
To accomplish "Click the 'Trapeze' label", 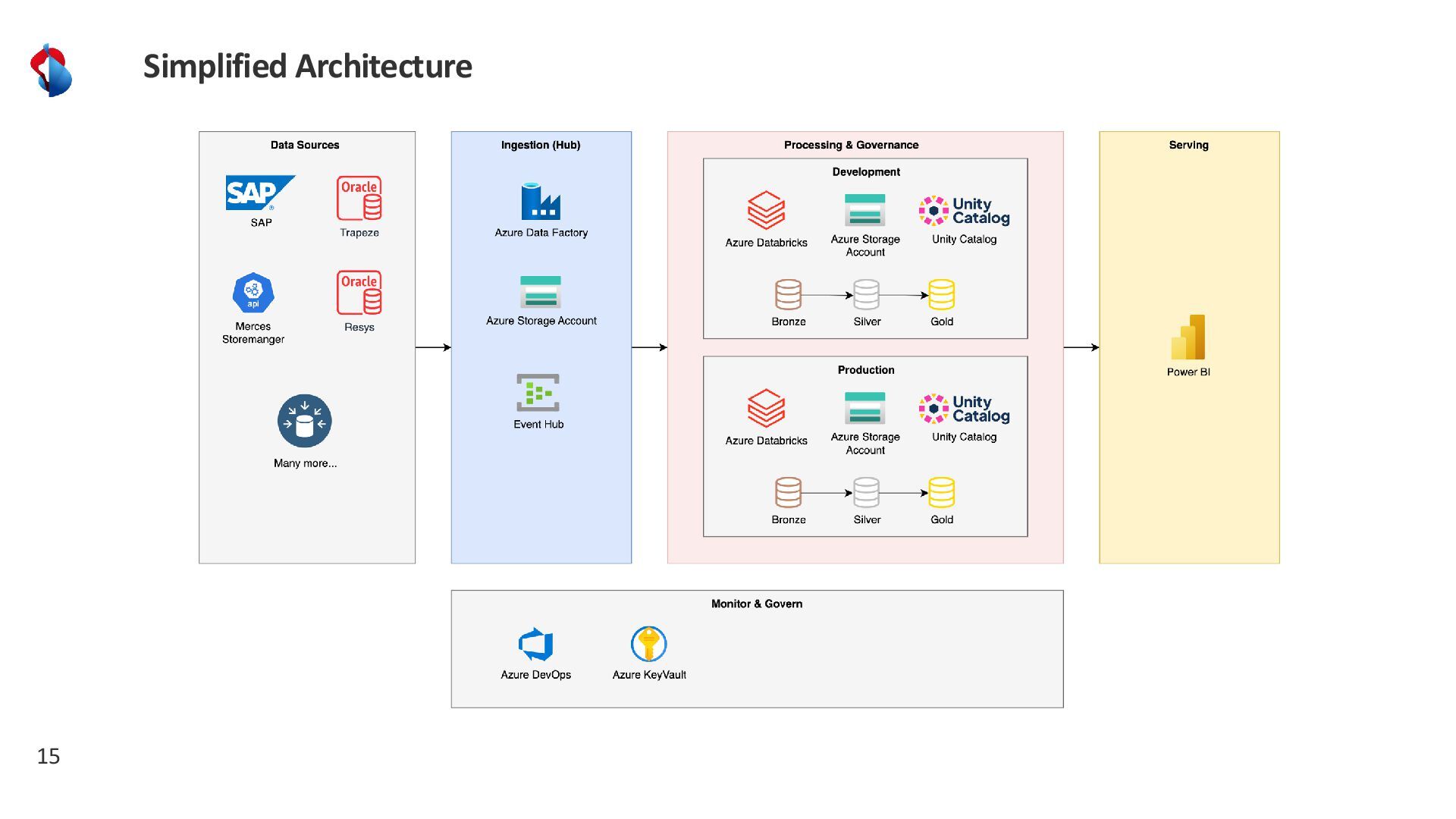I will (359, 233).
